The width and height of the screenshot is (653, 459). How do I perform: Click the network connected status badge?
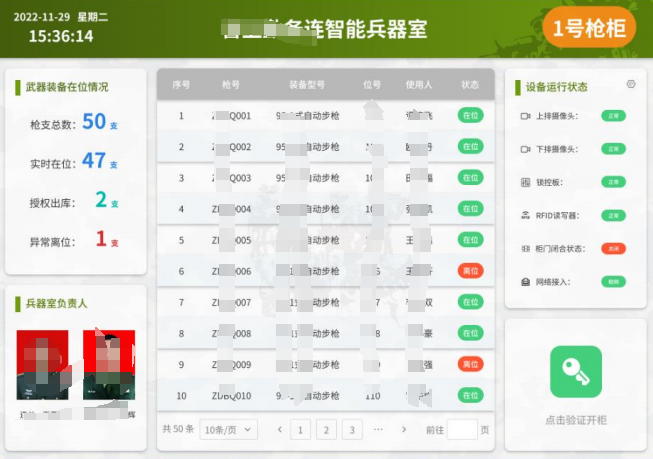(x=613, y=282)
